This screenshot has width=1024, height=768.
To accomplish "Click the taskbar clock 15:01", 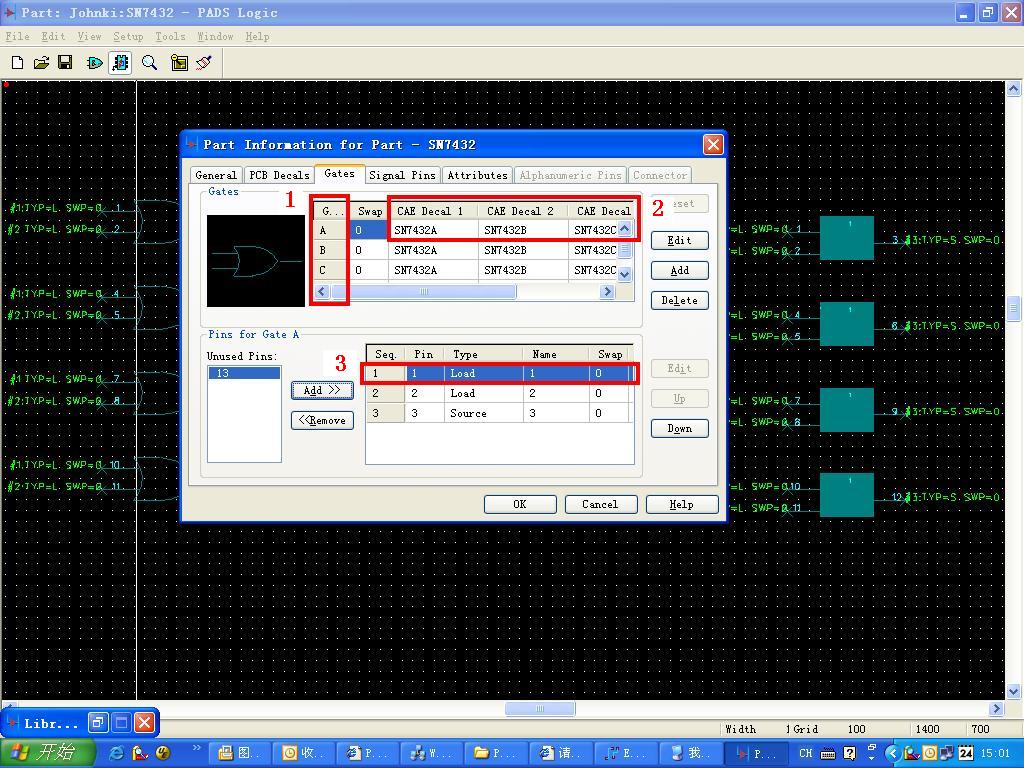I will 995,753.
